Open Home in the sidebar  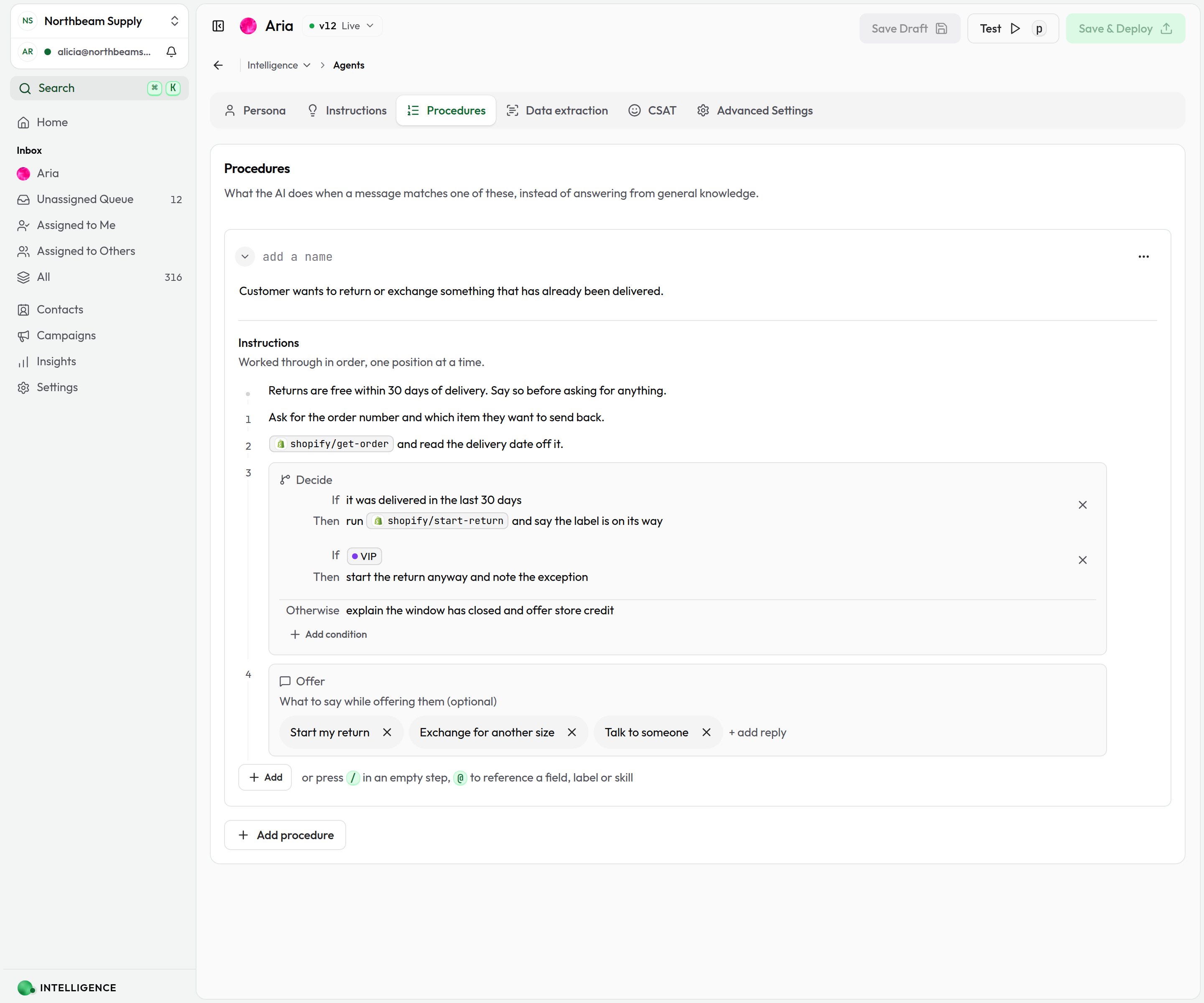[x=99, y=122]
